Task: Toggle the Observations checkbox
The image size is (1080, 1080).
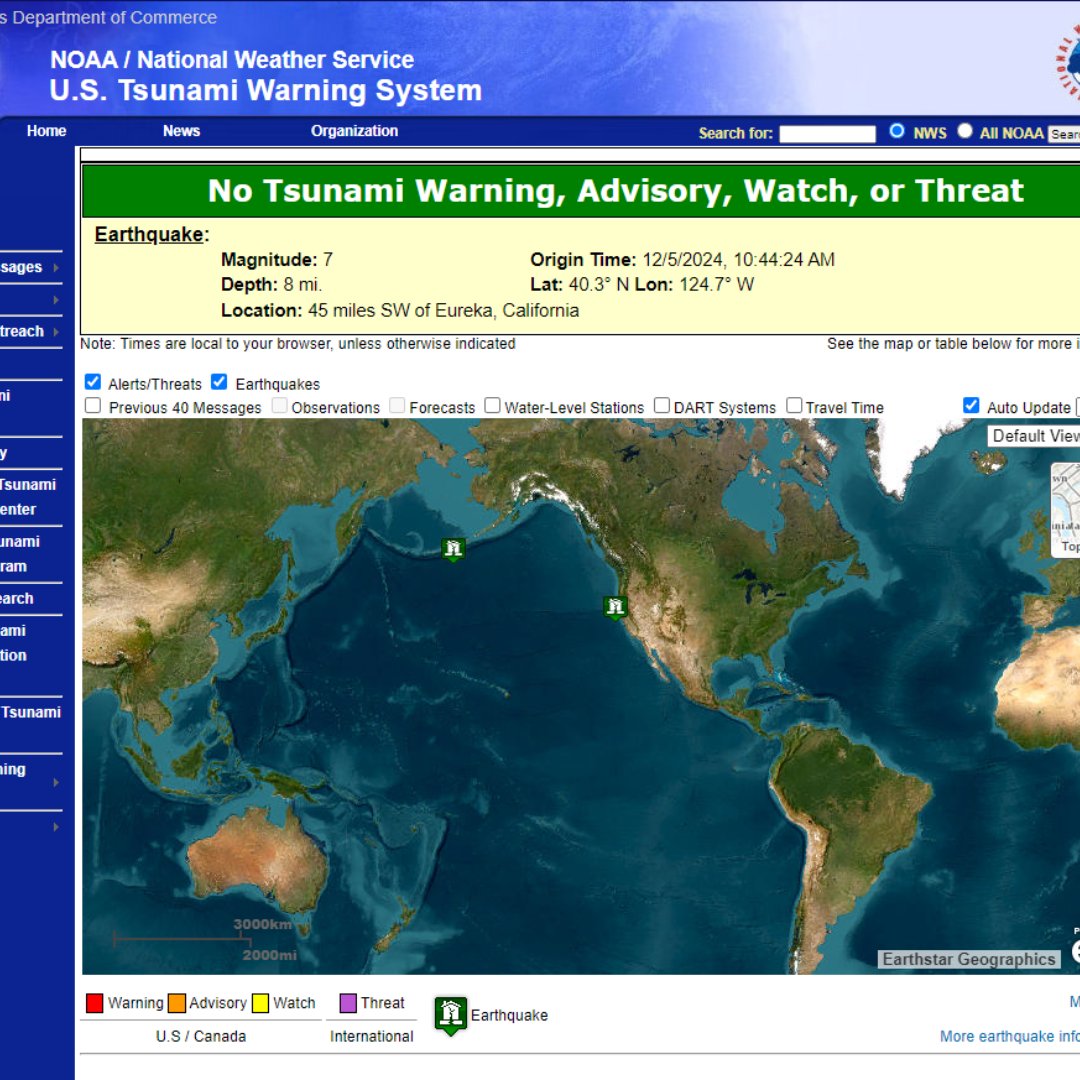Action: click(279, 406)
